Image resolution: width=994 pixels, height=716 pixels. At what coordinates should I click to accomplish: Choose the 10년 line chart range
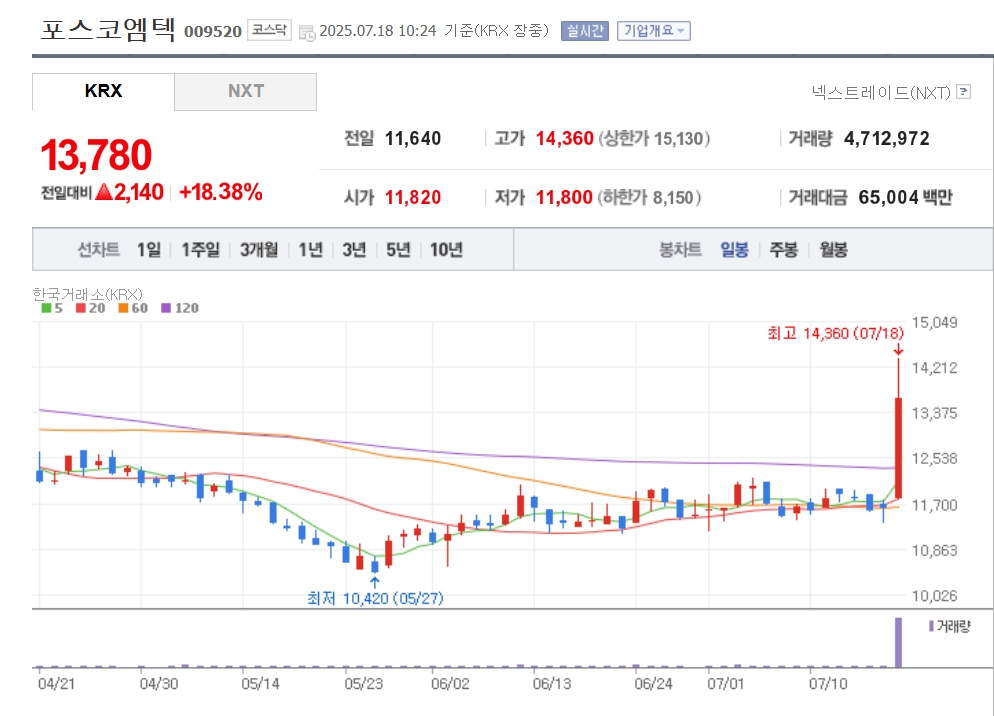tap(446, 249)
